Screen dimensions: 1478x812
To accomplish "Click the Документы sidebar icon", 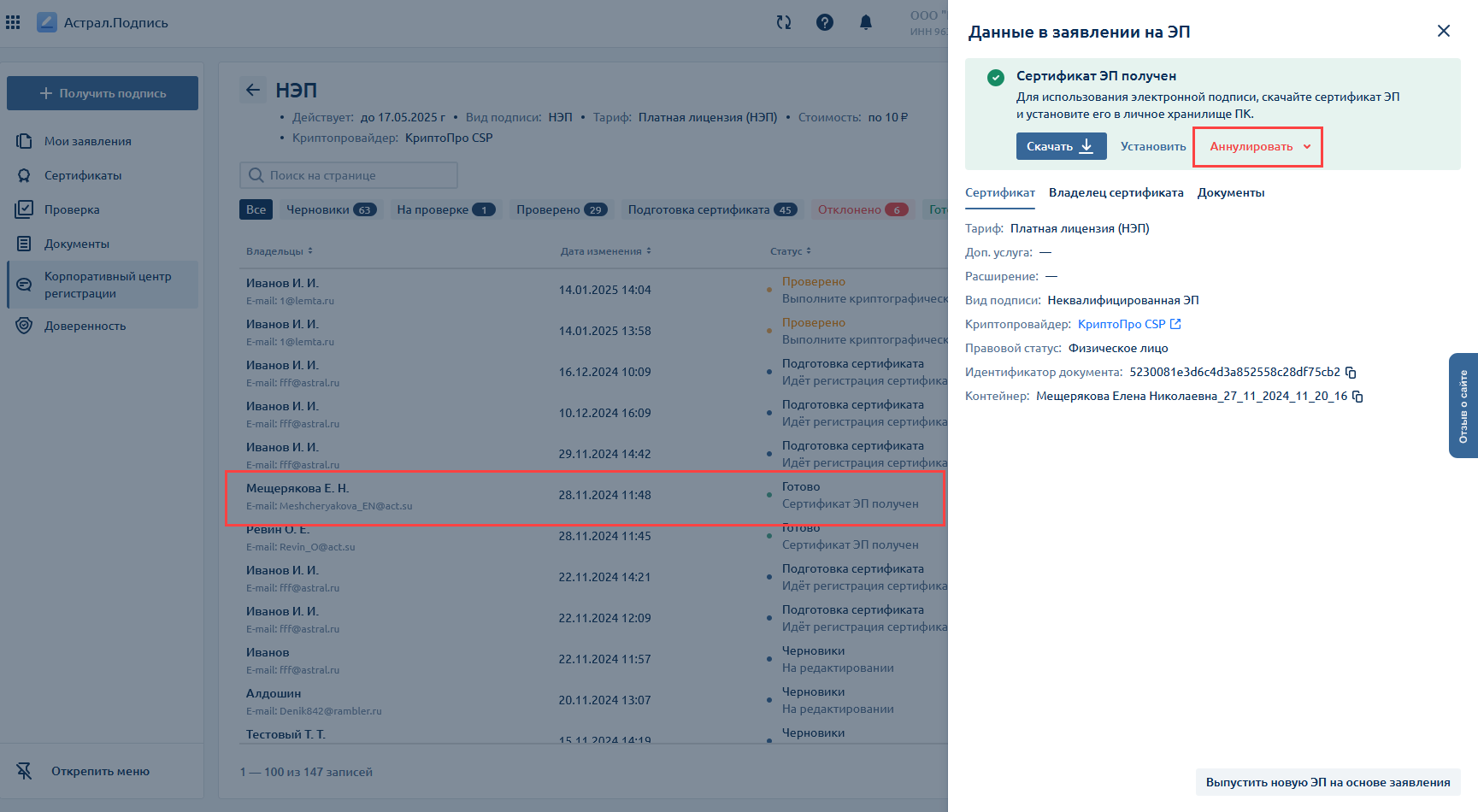I will click(24, 244).
